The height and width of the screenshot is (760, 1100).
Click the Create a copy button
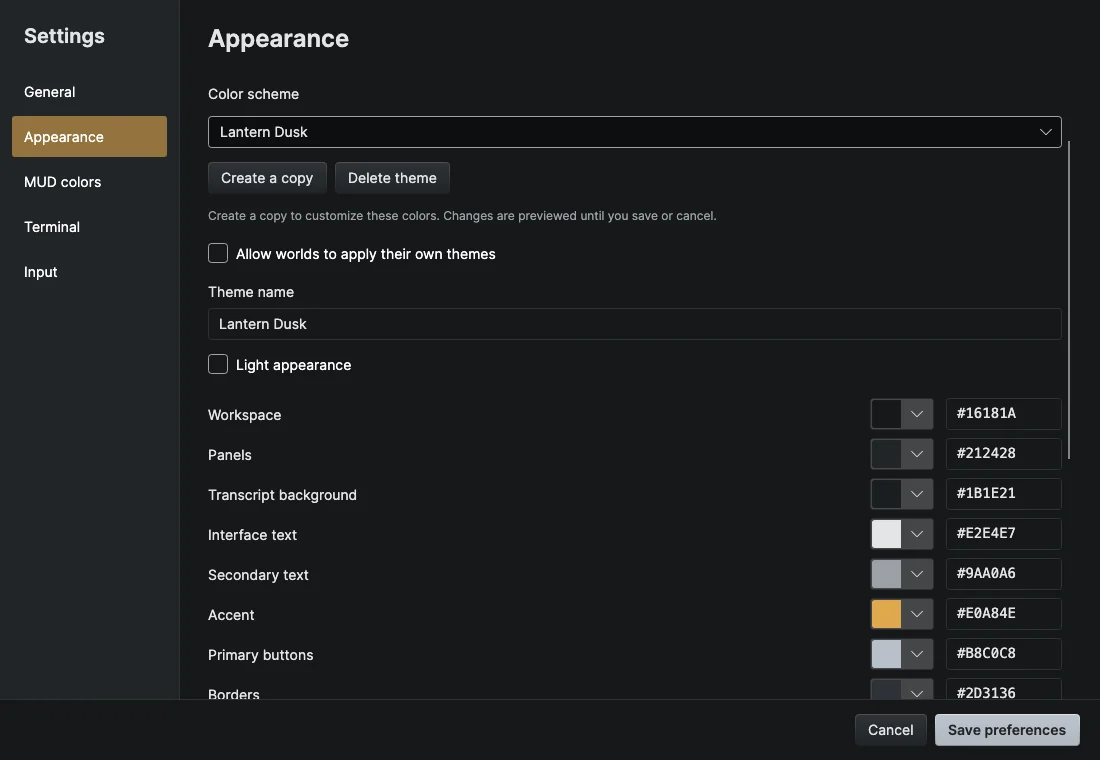(x=267, y=178)
